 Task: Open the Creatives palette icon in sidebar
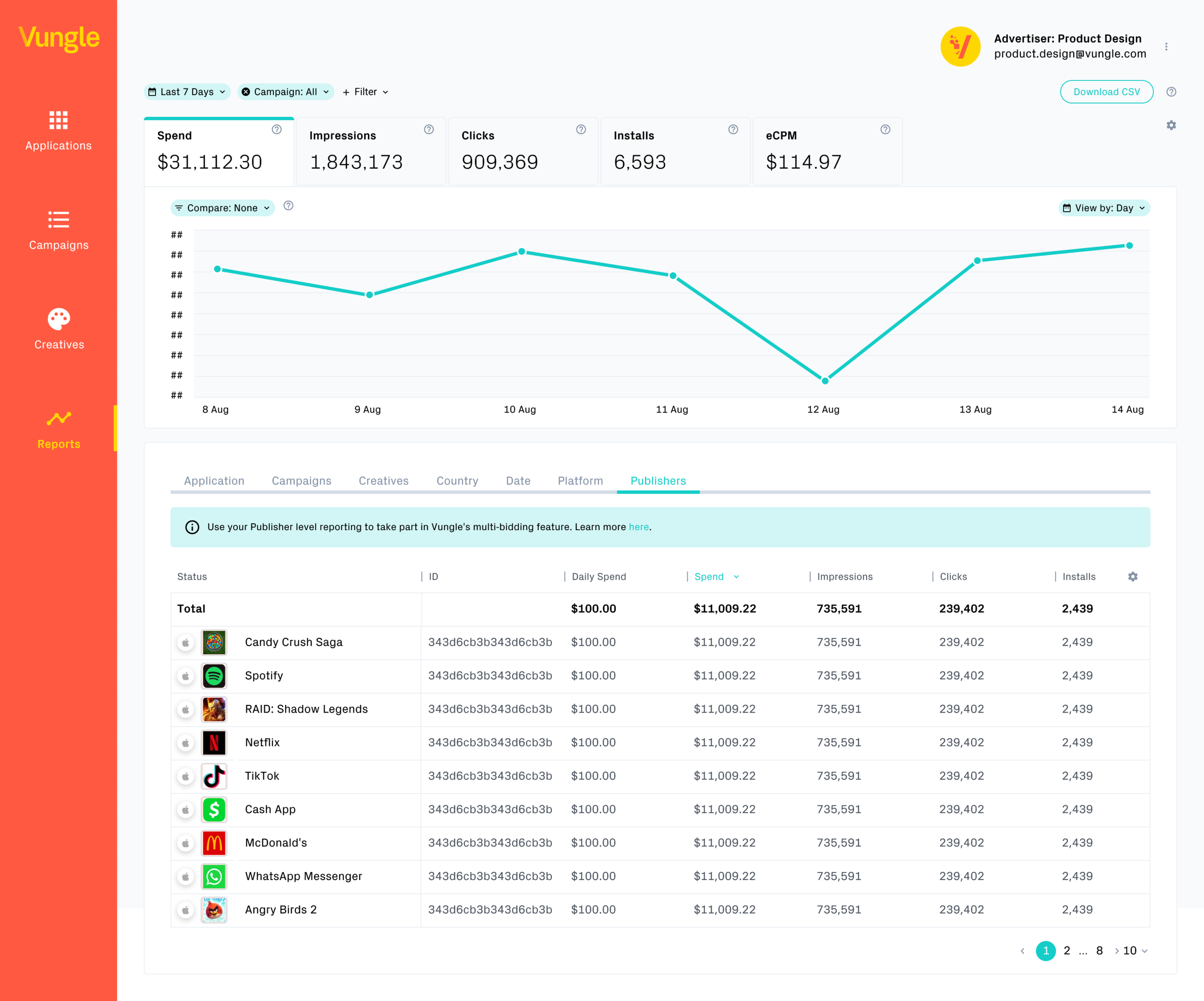point(58,319)
